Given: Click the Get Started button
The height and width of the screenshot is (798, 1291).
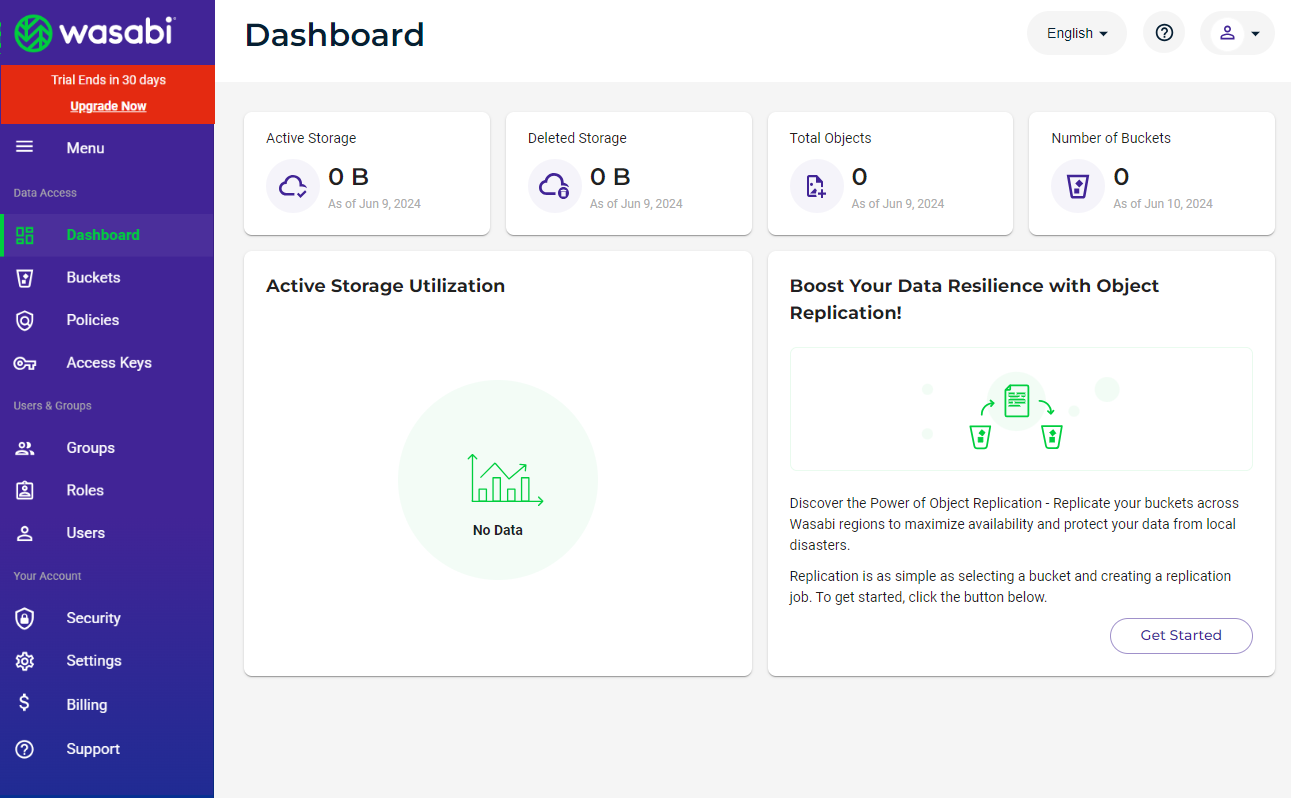Looking at the screenshot, I should click(x=1181, y=636).
